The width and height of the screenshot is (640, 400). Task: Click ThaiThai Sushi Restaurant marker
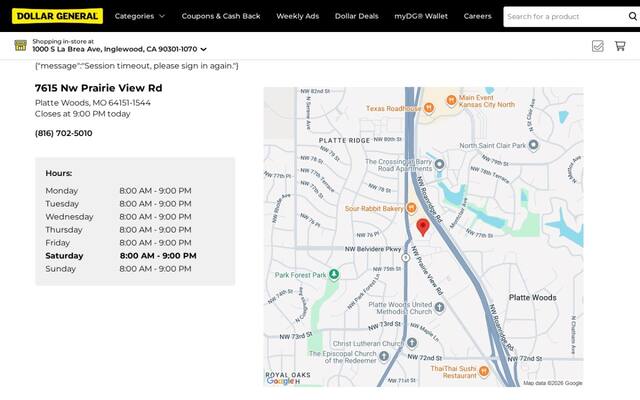point(484,371)
